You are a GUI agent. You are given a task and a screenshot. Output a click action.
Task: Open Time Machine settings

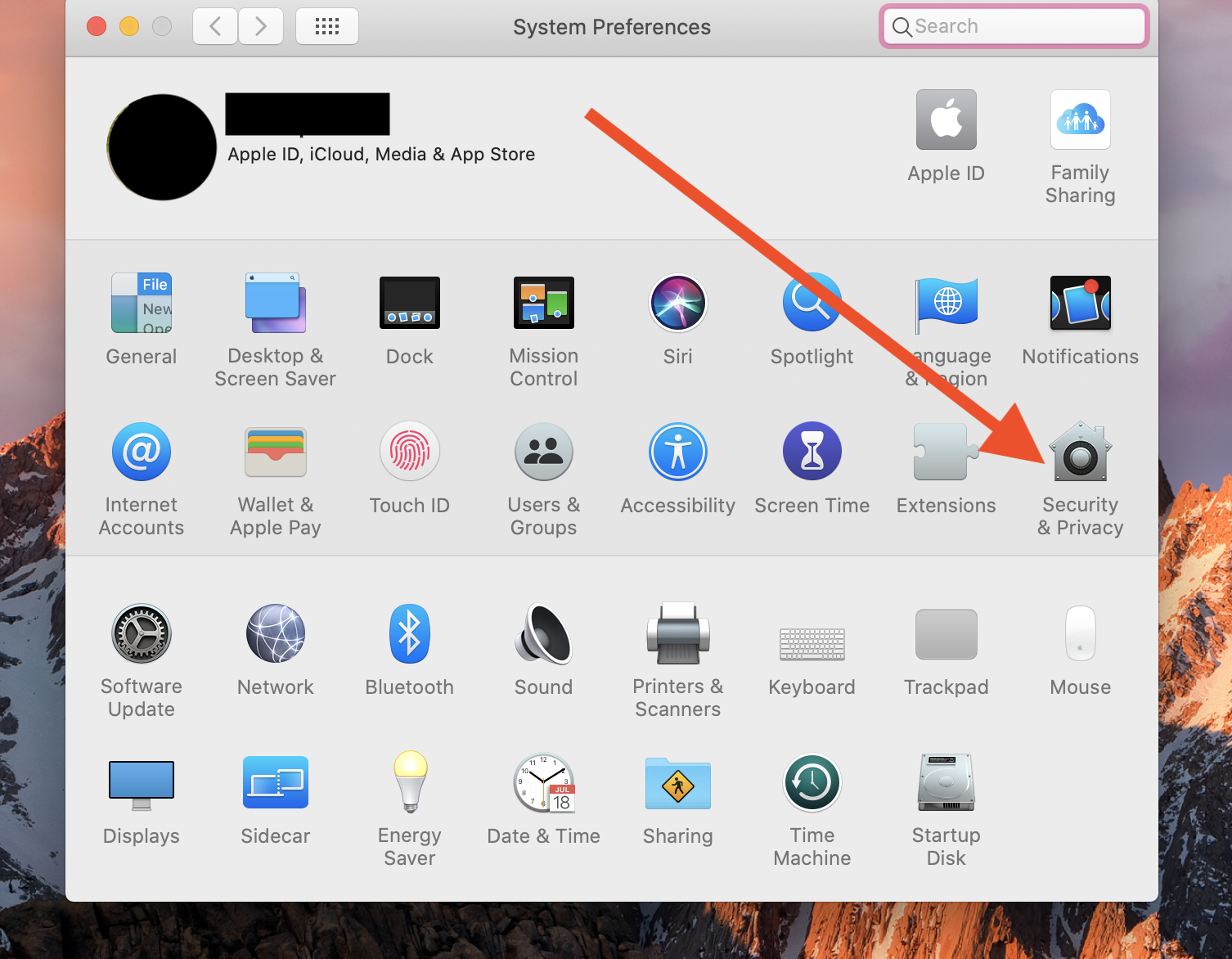[x=812, y=782]
